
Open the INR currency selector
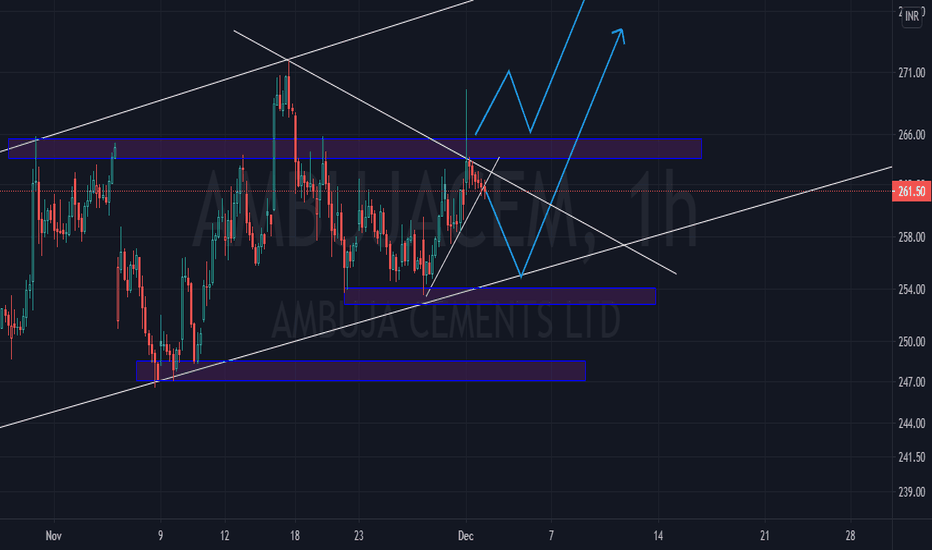(912, 17)
